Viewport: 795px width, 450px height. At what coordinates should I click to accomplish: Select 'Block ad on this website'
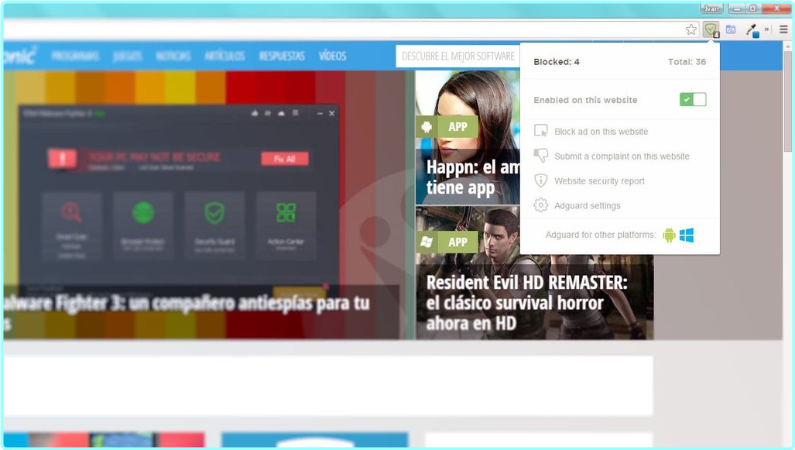coord(601,132)
